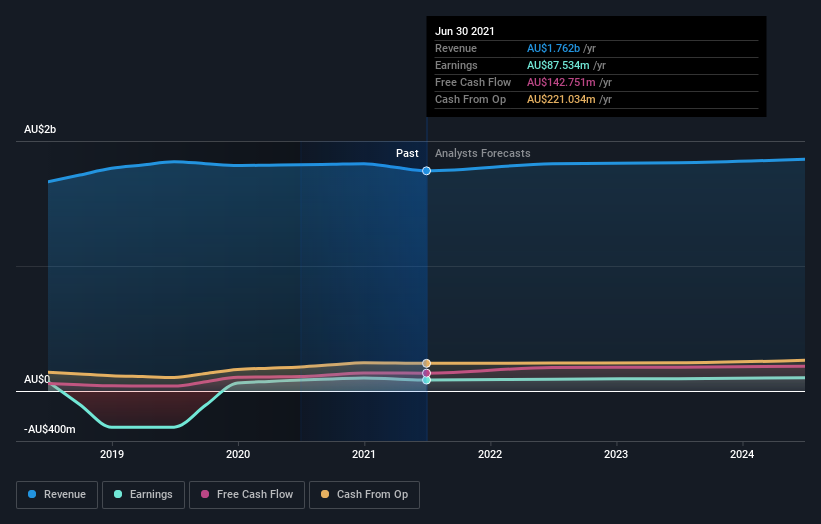Select the Free Cash Flow marker at Jun 2021
This screenshot has width=821, height=524.
427,373
